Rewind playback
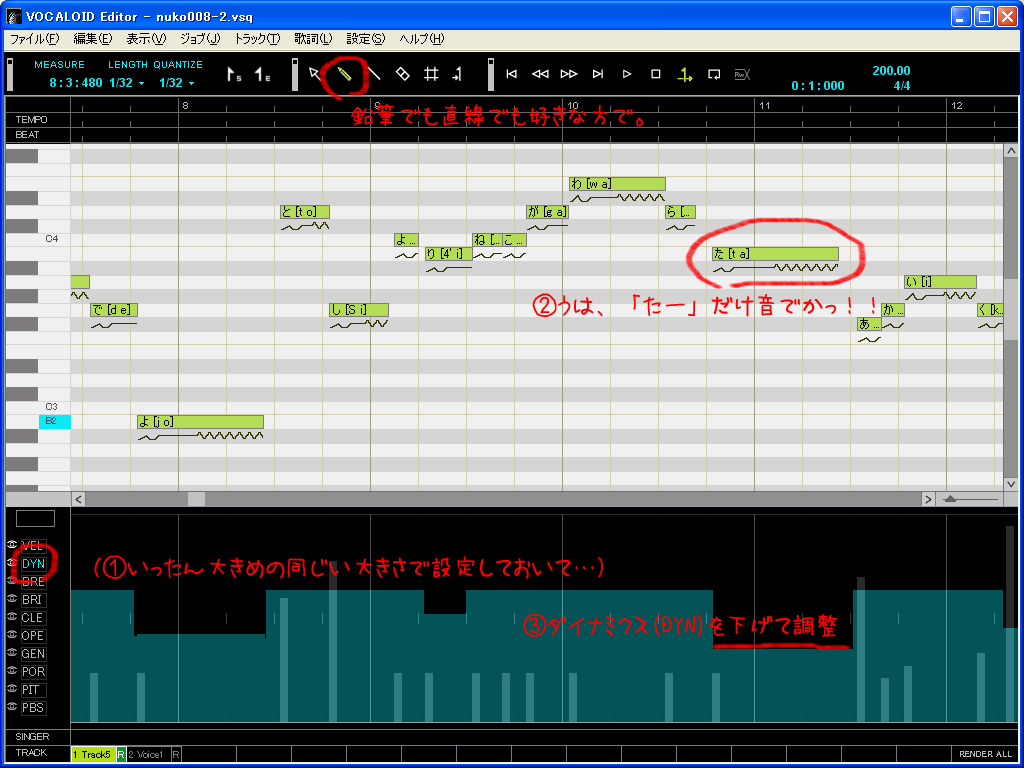 pyautogui.click(x=540, y=74)
